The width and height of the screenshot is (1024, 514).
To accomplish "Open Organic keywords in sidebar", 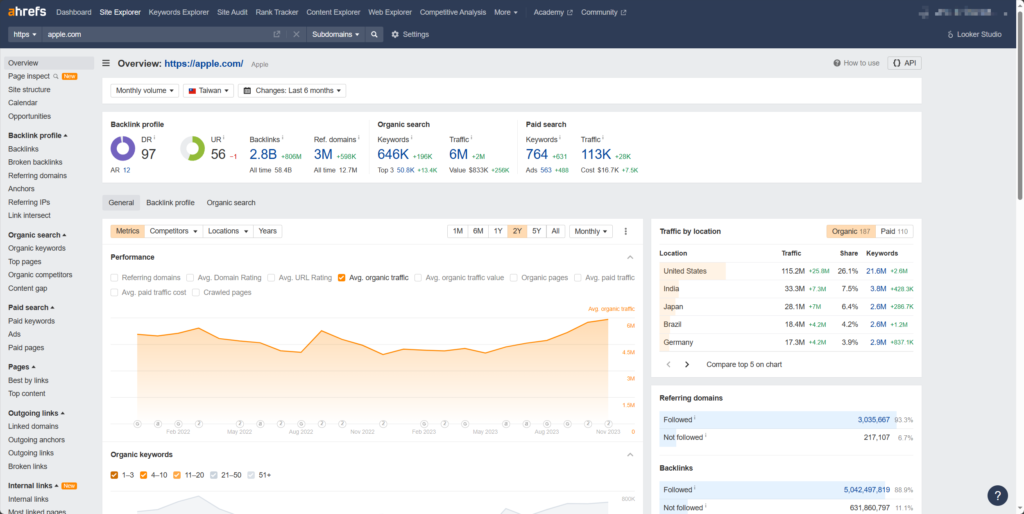I will click(x=37, y=248).
